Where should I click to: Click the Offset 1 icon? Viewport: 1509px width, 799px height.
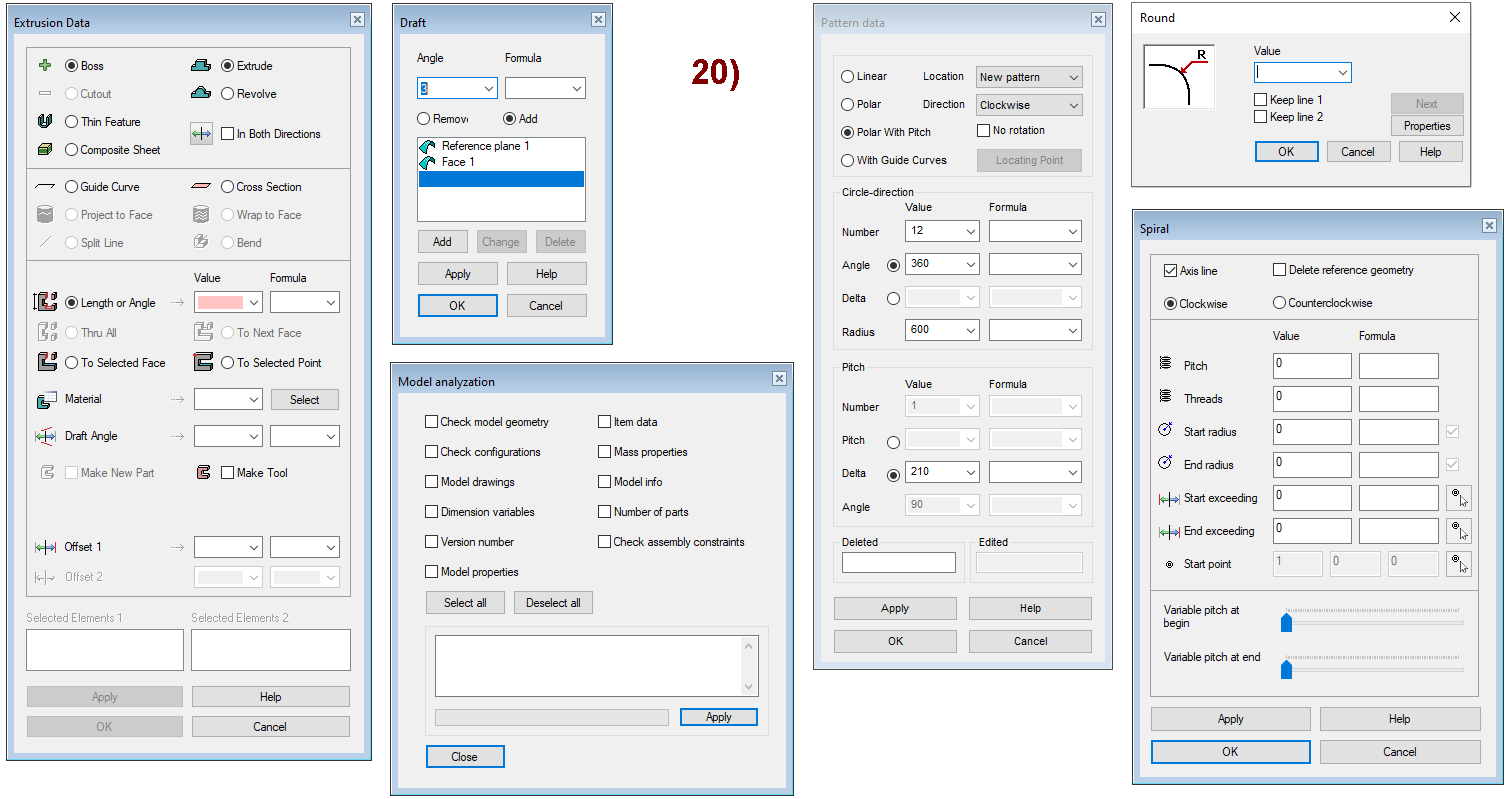pos(45,548)
